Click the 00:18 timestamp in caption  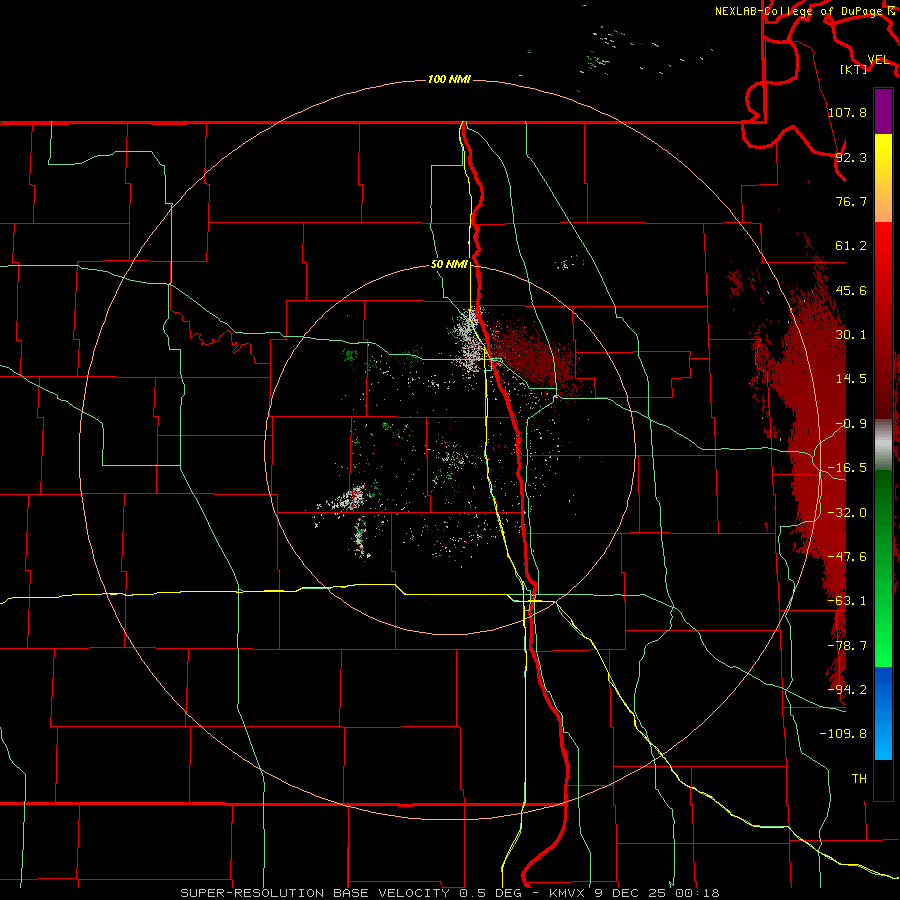coord(697,893)
